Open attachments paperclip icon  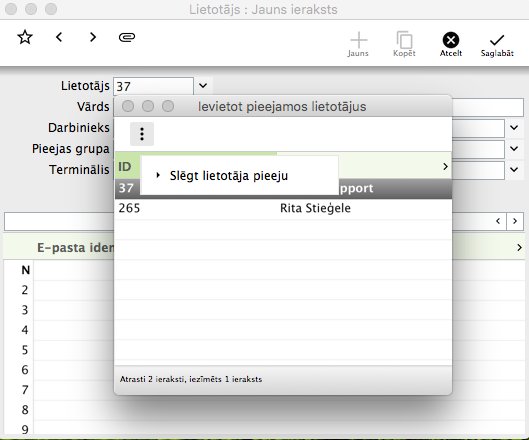pyautogui.click(x=127, y=37)
